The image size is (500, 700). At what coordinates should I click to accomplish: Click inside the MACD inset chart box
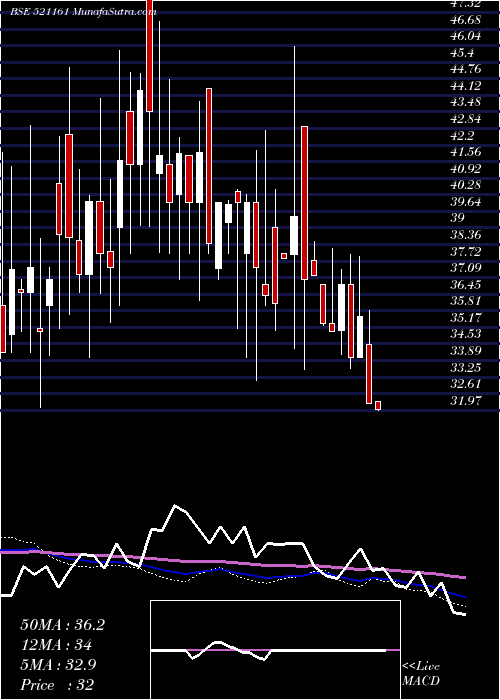coord(275,650)
